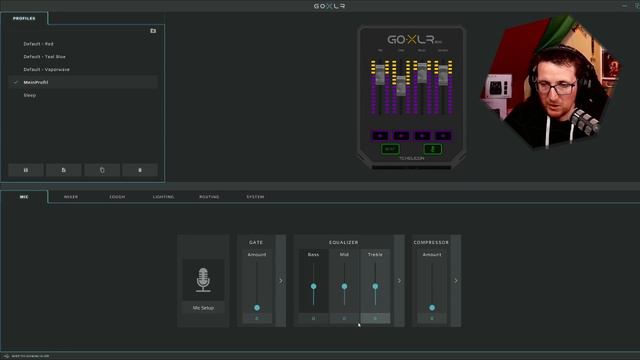Image resolution: width=640 pixels, height=360 pixels.
Task: Expand the Compressor advanced settings arrow
Action: [x=456, y=281]
